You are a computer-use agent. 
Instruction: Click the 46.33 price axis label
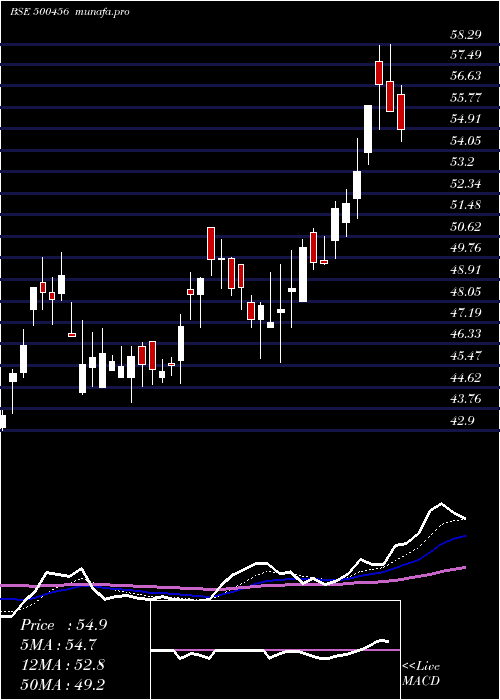click(x=466, y=333)
